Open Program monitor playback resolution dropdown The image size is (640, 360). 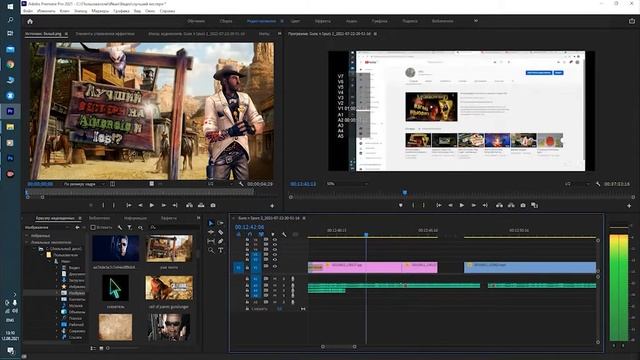click(576, 184)
